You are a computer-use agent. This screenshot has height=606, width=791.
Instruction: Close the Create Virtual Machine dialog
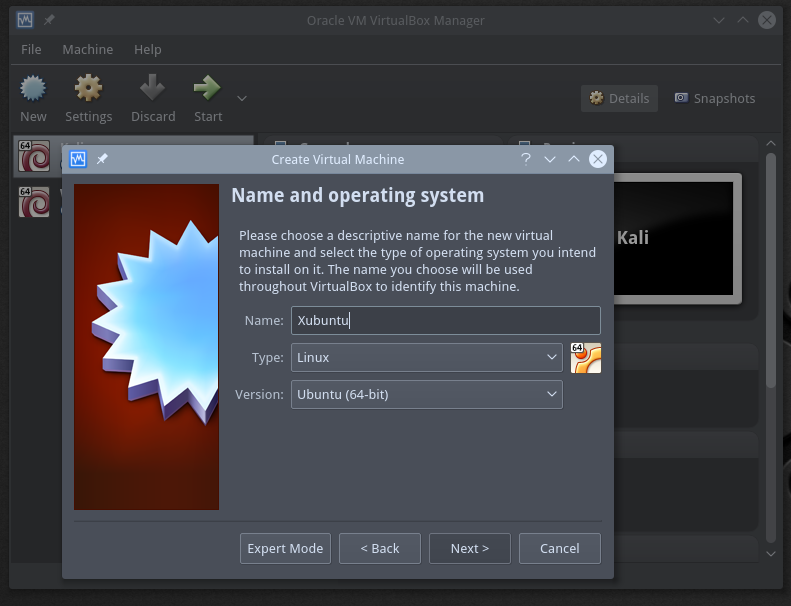(598, 159)
